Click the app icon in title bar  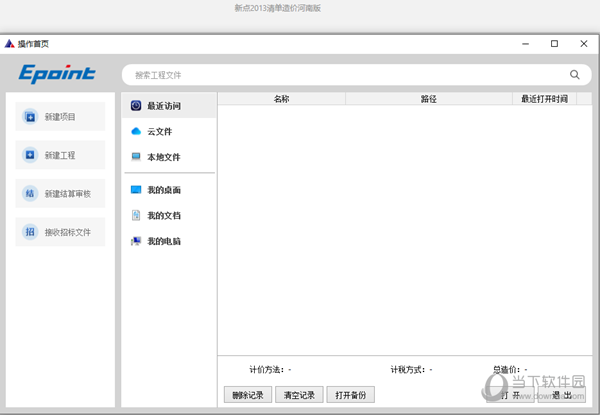pos(10,44)
